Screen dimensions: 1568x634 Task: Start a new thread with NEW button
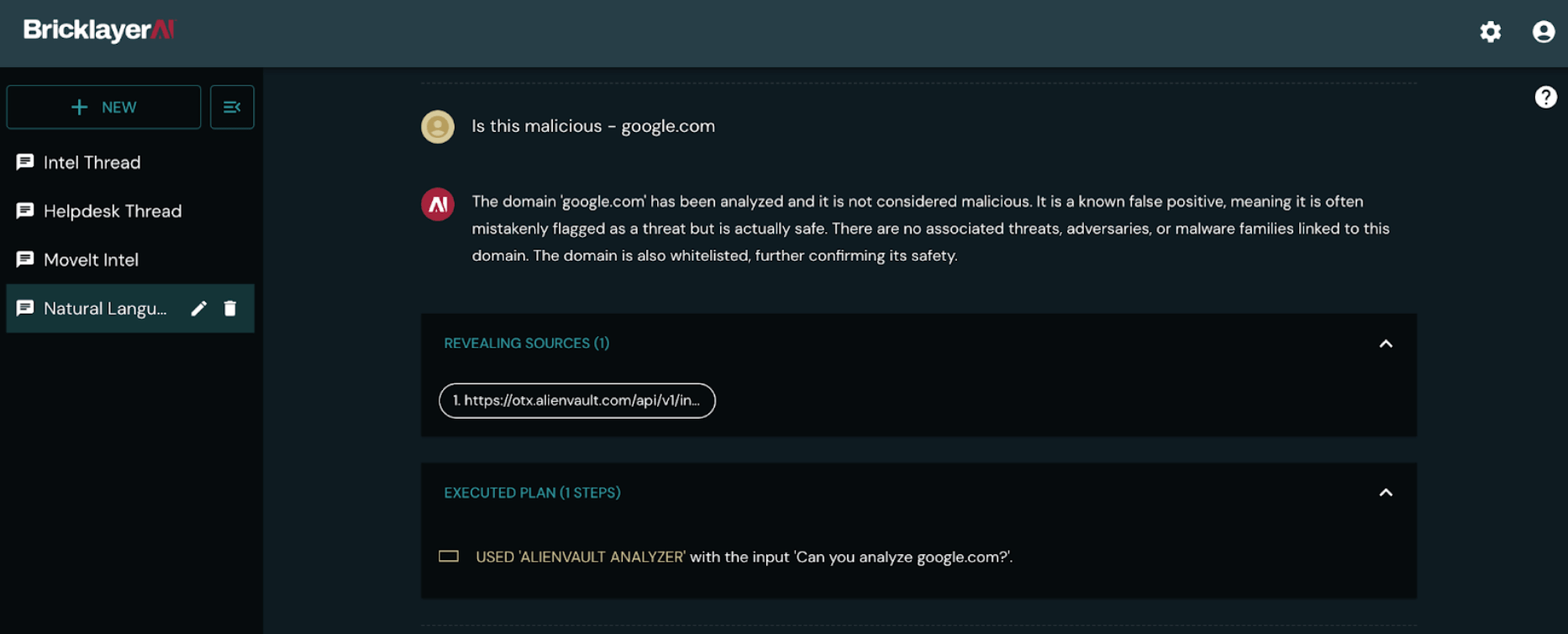[103, 107]
